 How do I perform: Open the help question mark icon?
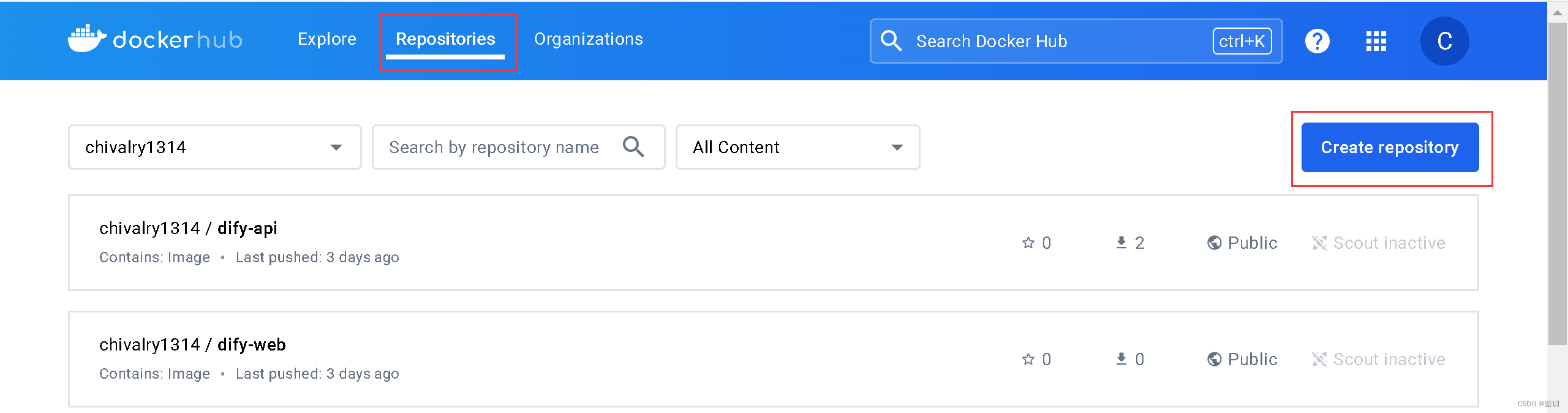1317,41
